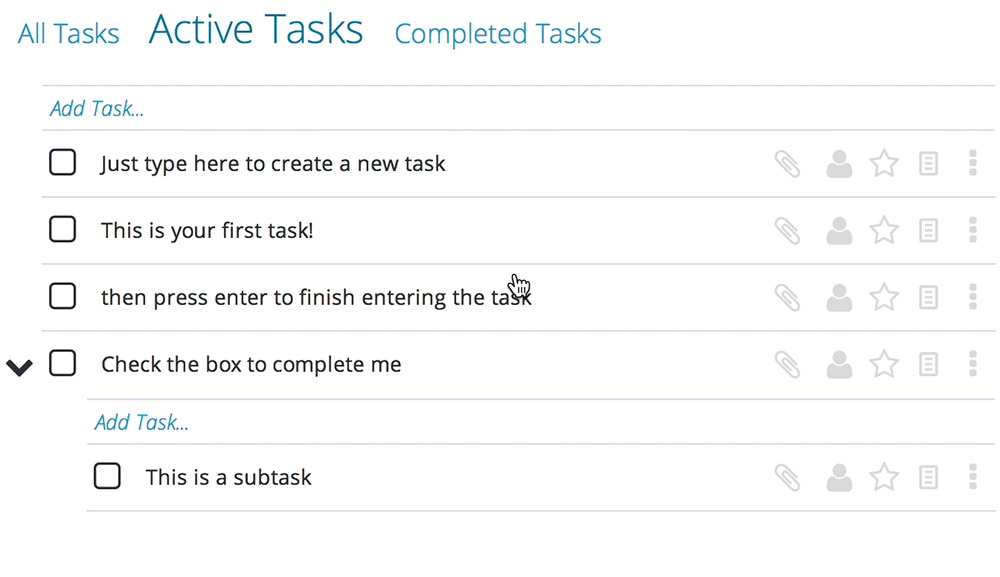The width and height of the screenshot is (1000, 577).
Task: Open three-dot menu for 'Check the box' task
Action: [973, 364]
